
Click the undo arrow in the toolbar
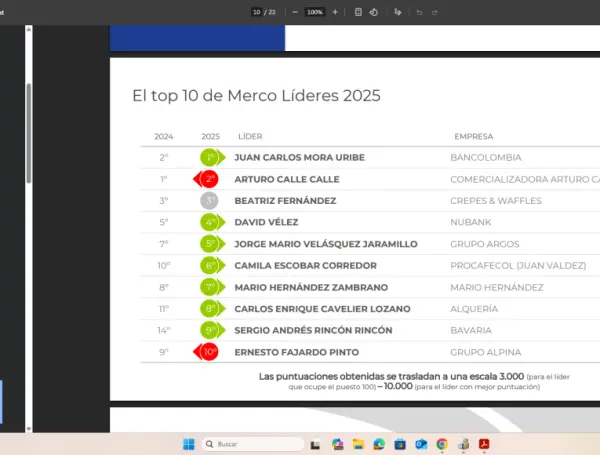pos(419,12)
